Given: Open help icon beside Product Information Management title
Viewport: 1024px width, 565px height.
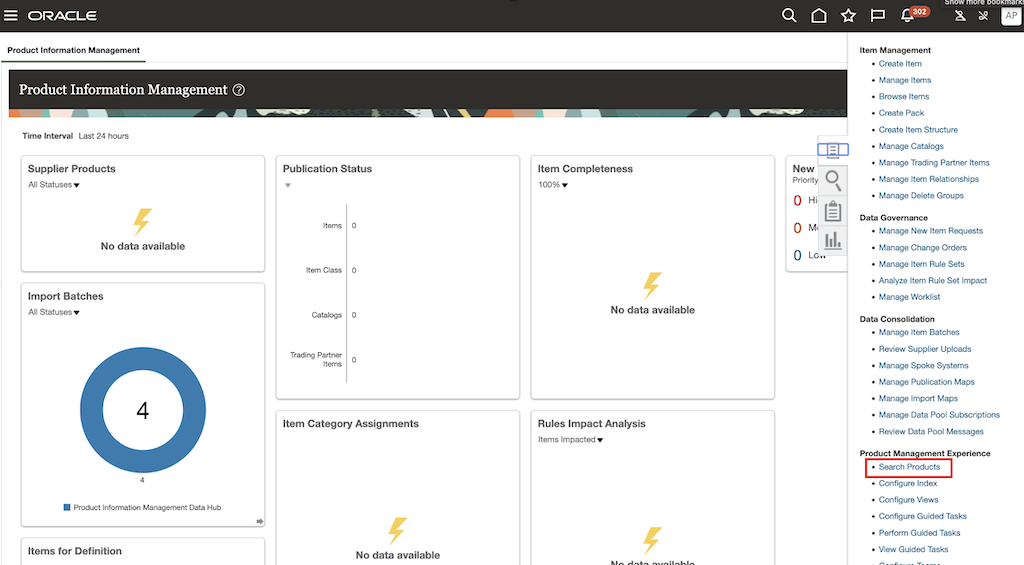Looking at the screenshot, I should pyautogui.click(x=239, y=90).
